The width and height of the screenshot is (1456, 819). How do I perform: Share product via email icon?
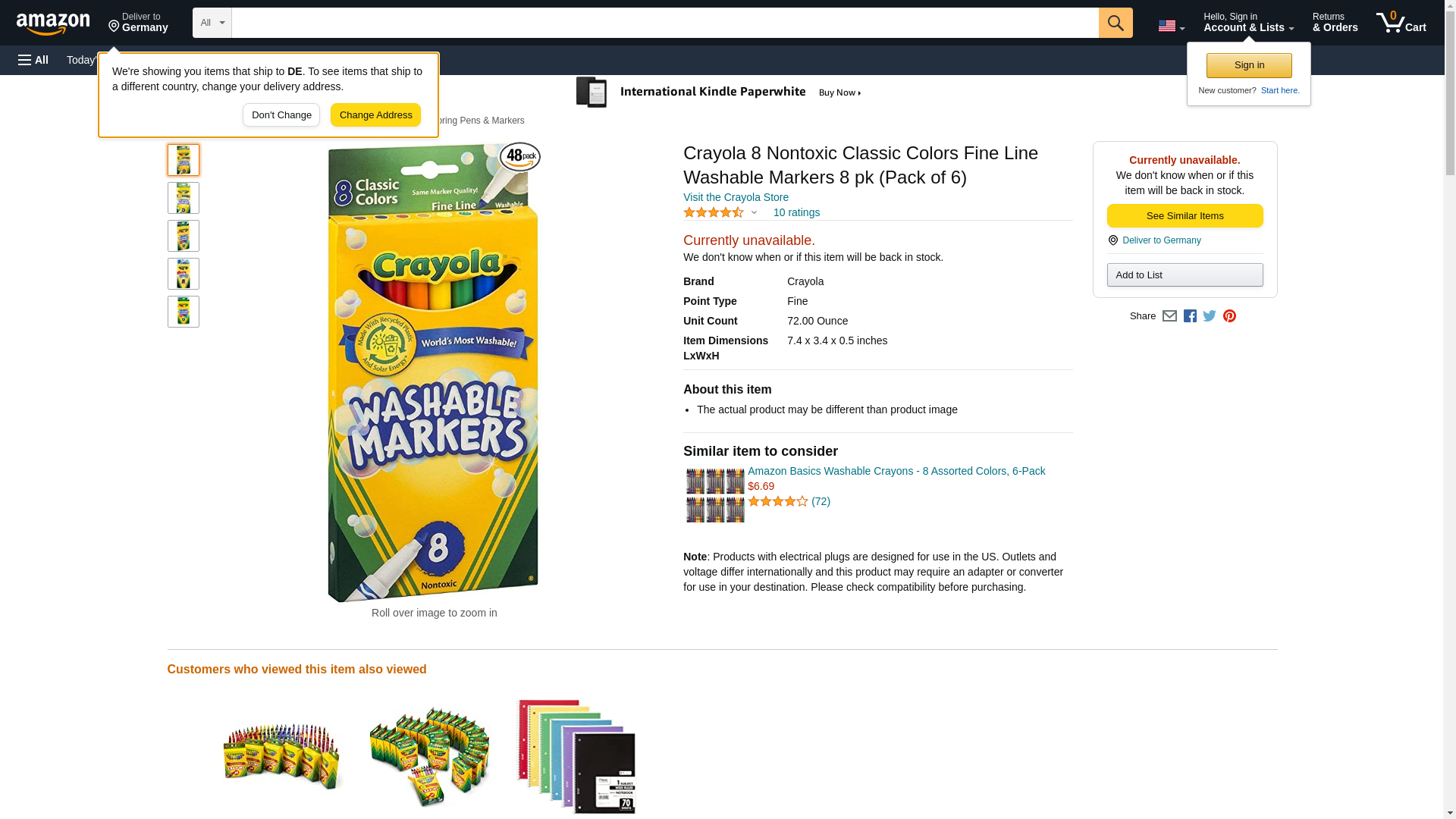[x=1169, y=316]
